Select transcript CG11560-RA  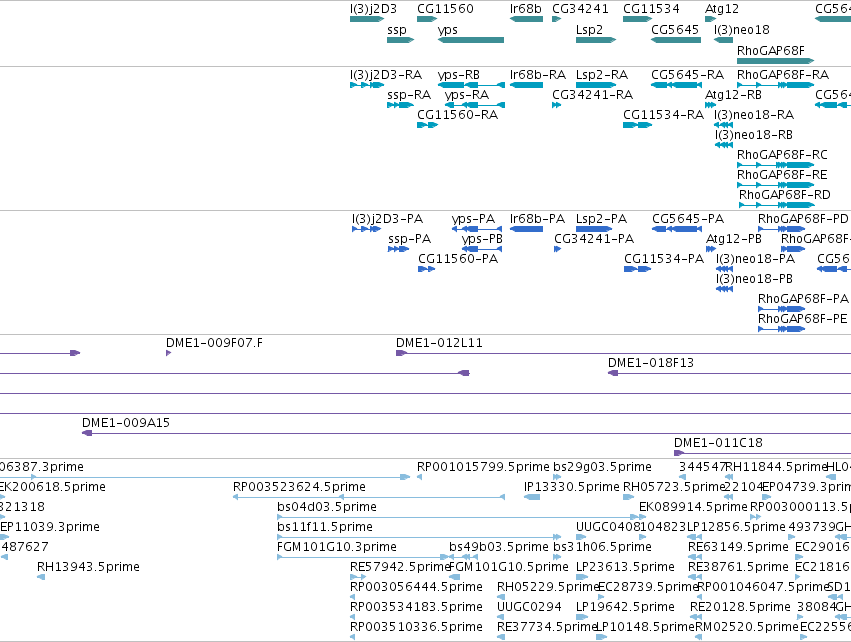427,125
